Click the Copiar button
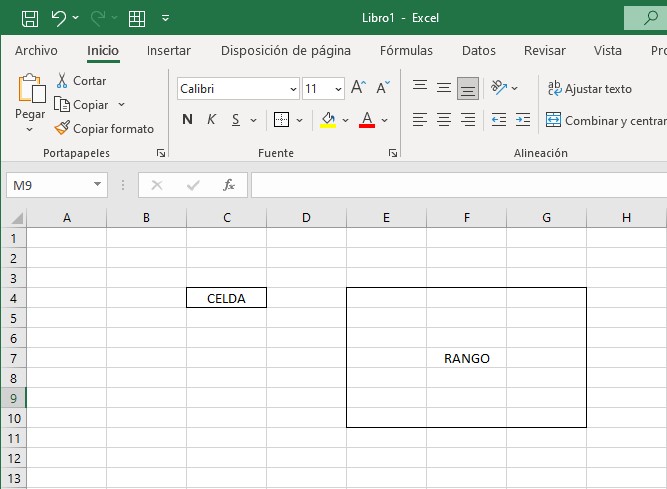 pos(82,105)
